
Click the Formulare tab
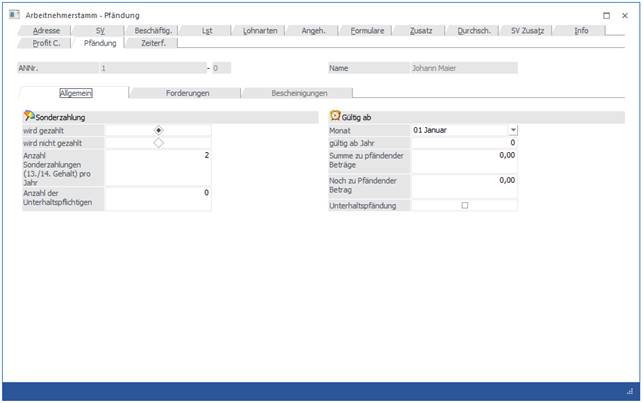pyautogui.click(x=367, y=31)
